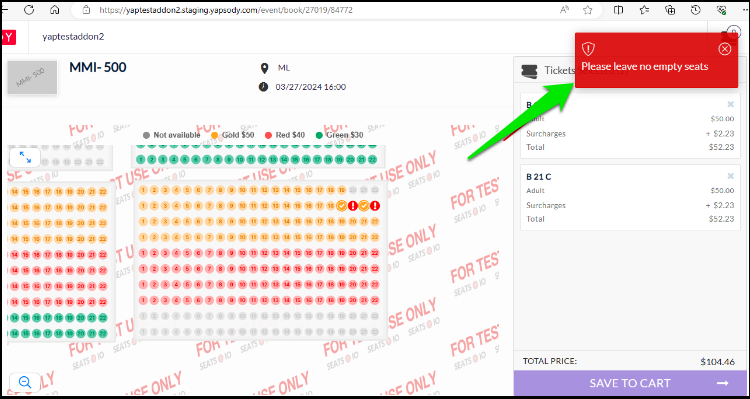Zoom out the seat map with magnifier icon

click(25, 382)
